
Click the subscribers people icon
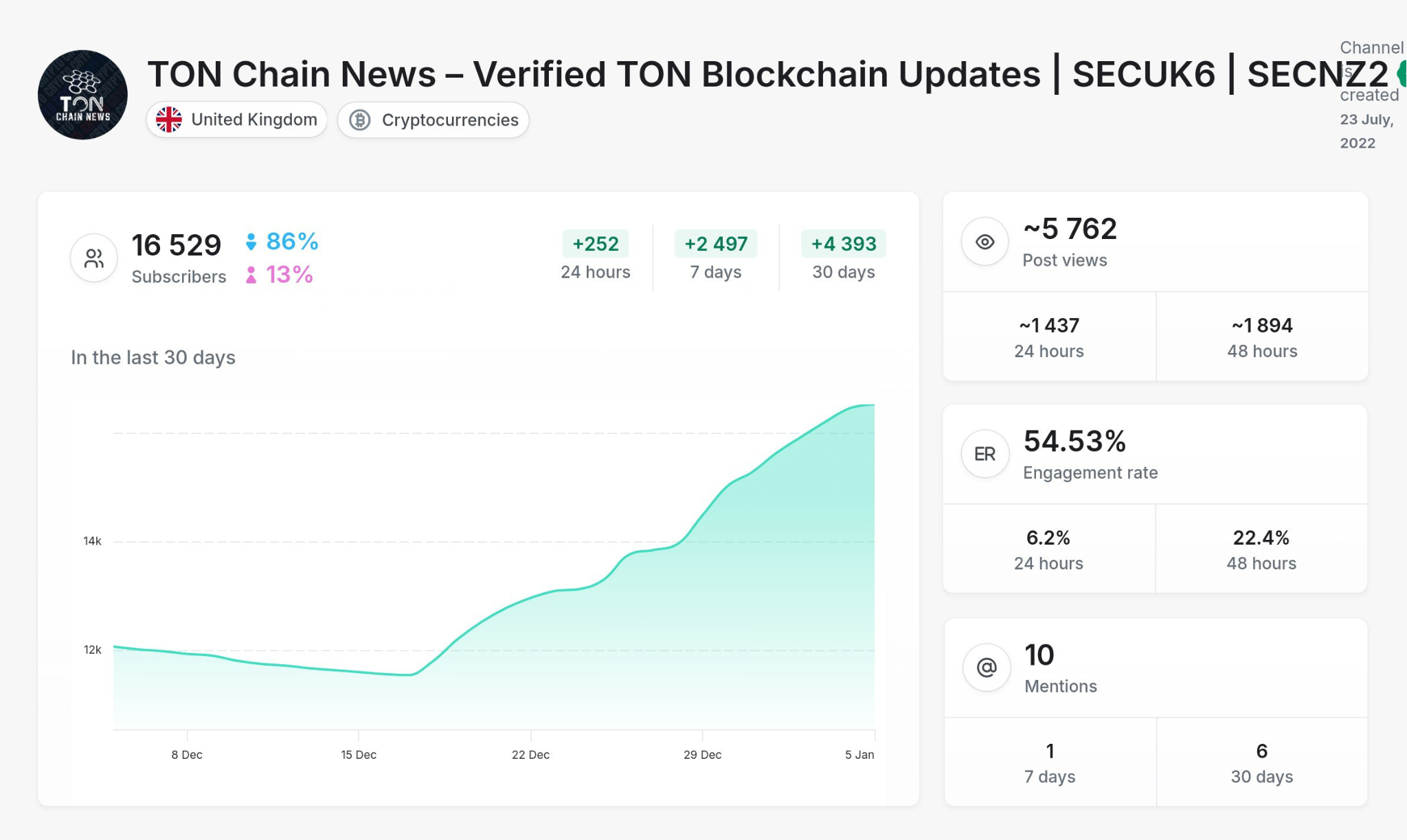[x=93, y=258]
